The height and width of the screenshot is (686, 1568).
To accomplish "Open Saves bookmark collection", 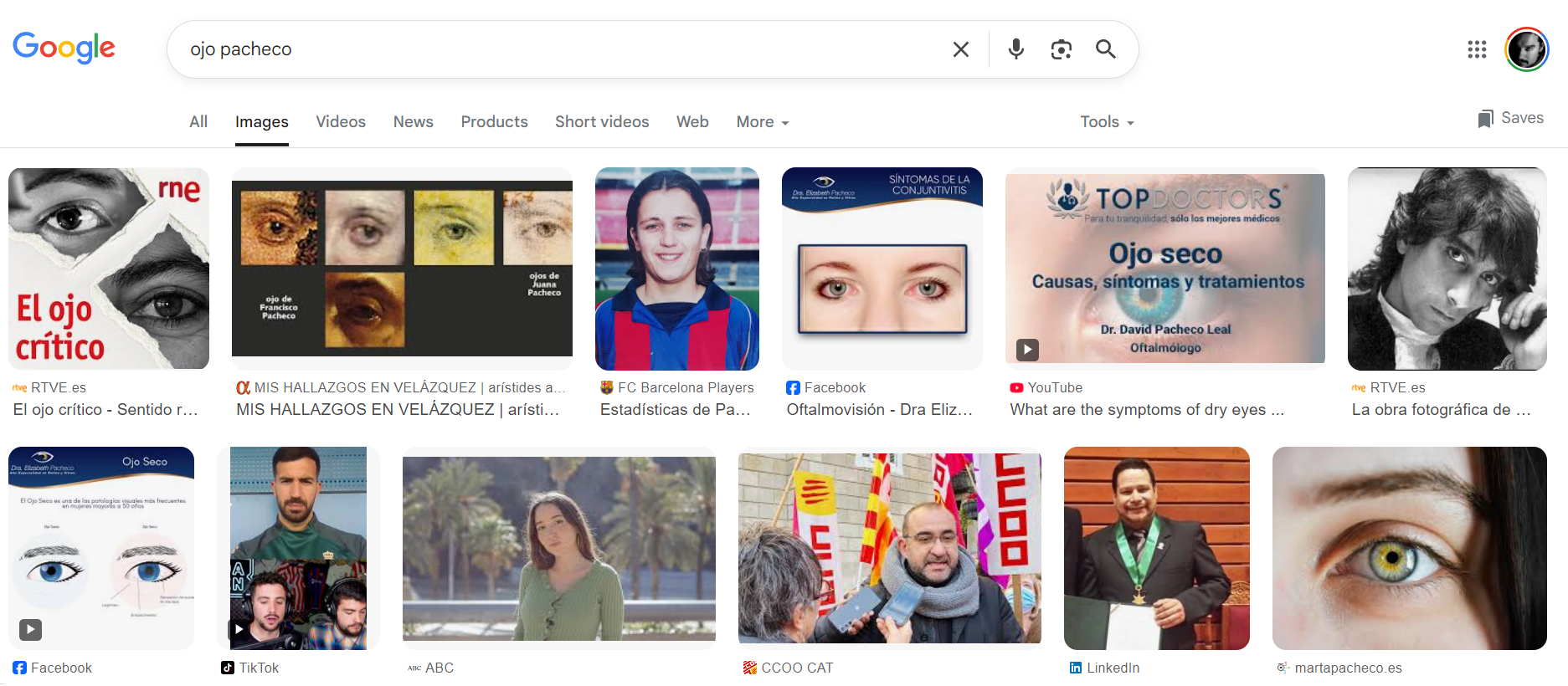I will coord(1510,118).
